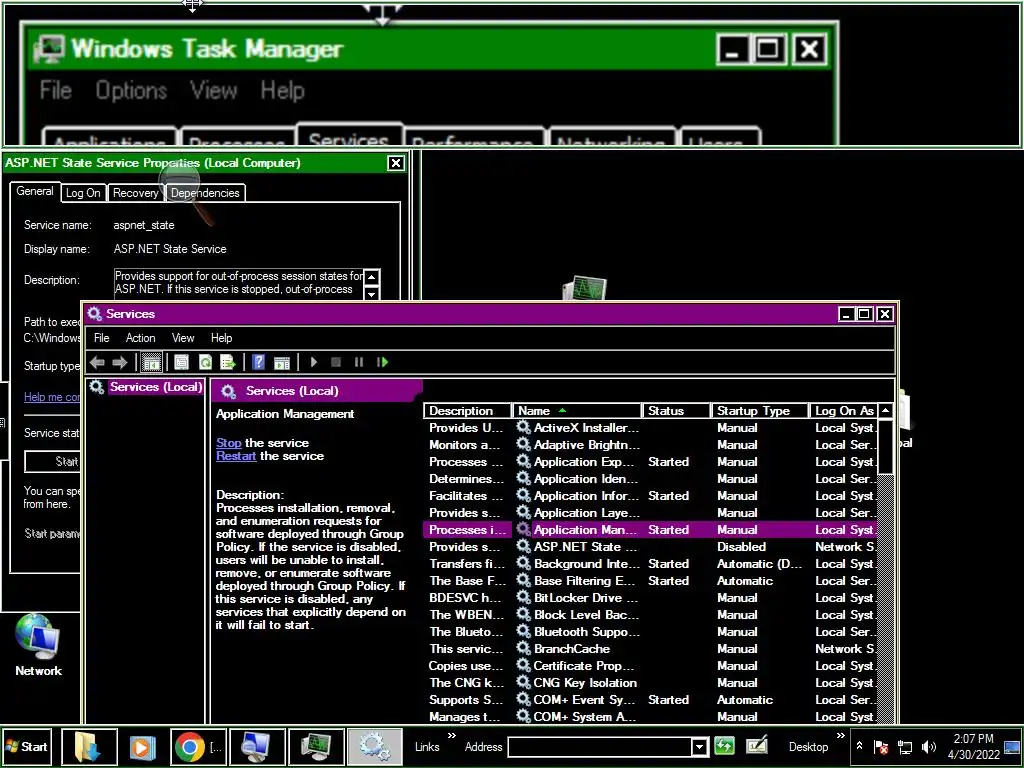The image size is (1024, 768).
Task: Select the BitLocker Drive service row
Action: point(650,598)
